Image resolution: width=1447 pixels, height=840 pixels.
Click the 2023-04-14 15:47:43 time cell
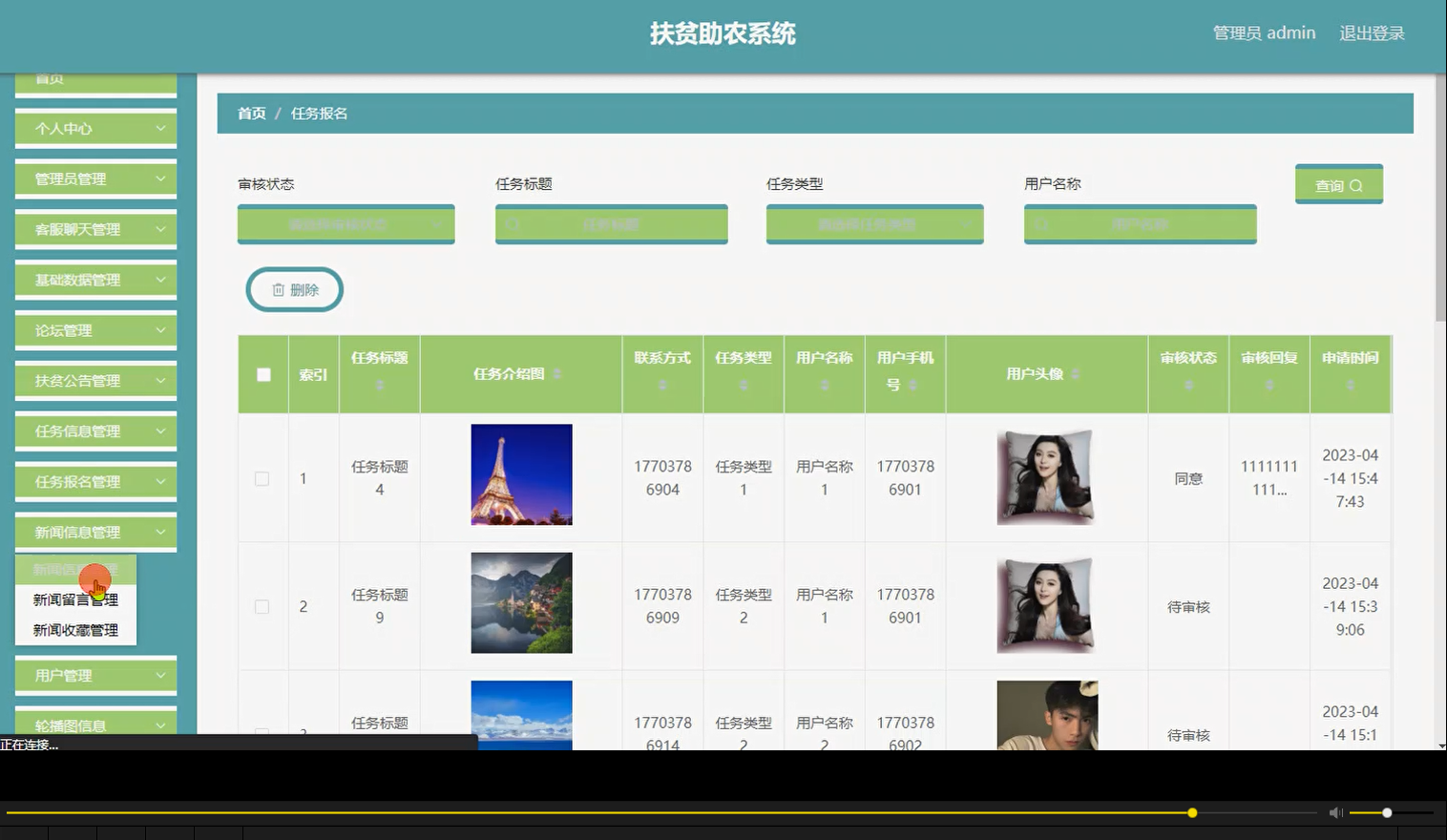1350,478
